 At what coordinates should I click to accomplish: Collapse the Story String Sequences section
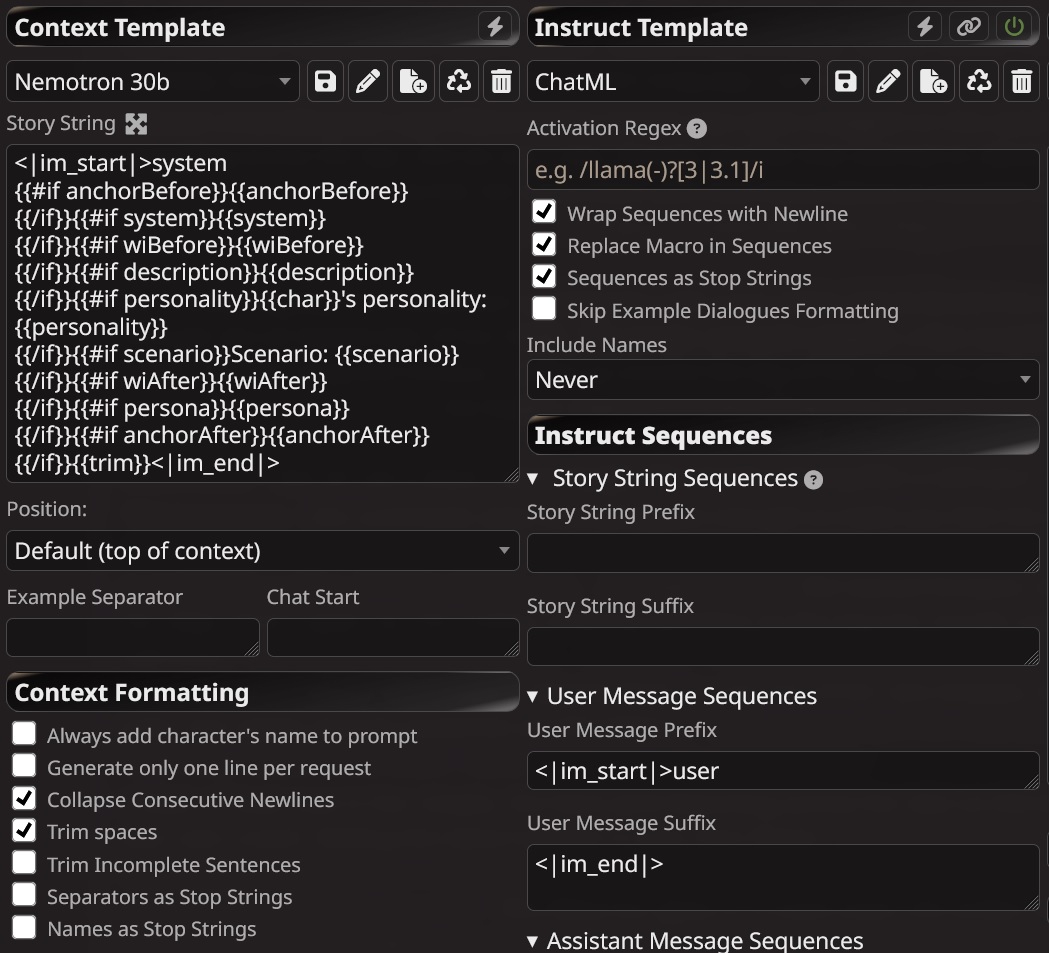(x=533, y=479)
